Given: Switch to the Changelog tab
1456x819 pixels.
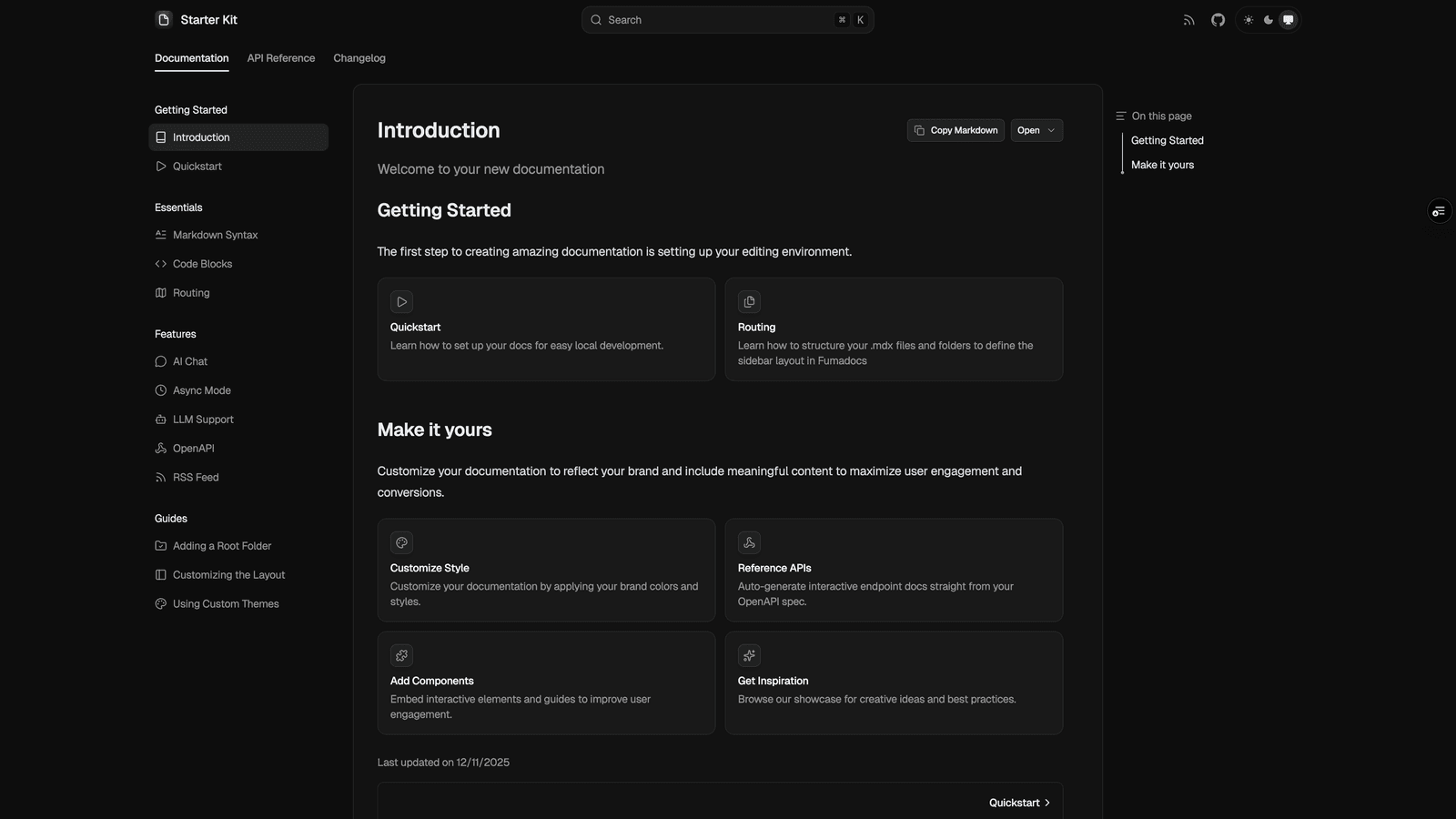Looking at the screenshot, I should 359,58.
